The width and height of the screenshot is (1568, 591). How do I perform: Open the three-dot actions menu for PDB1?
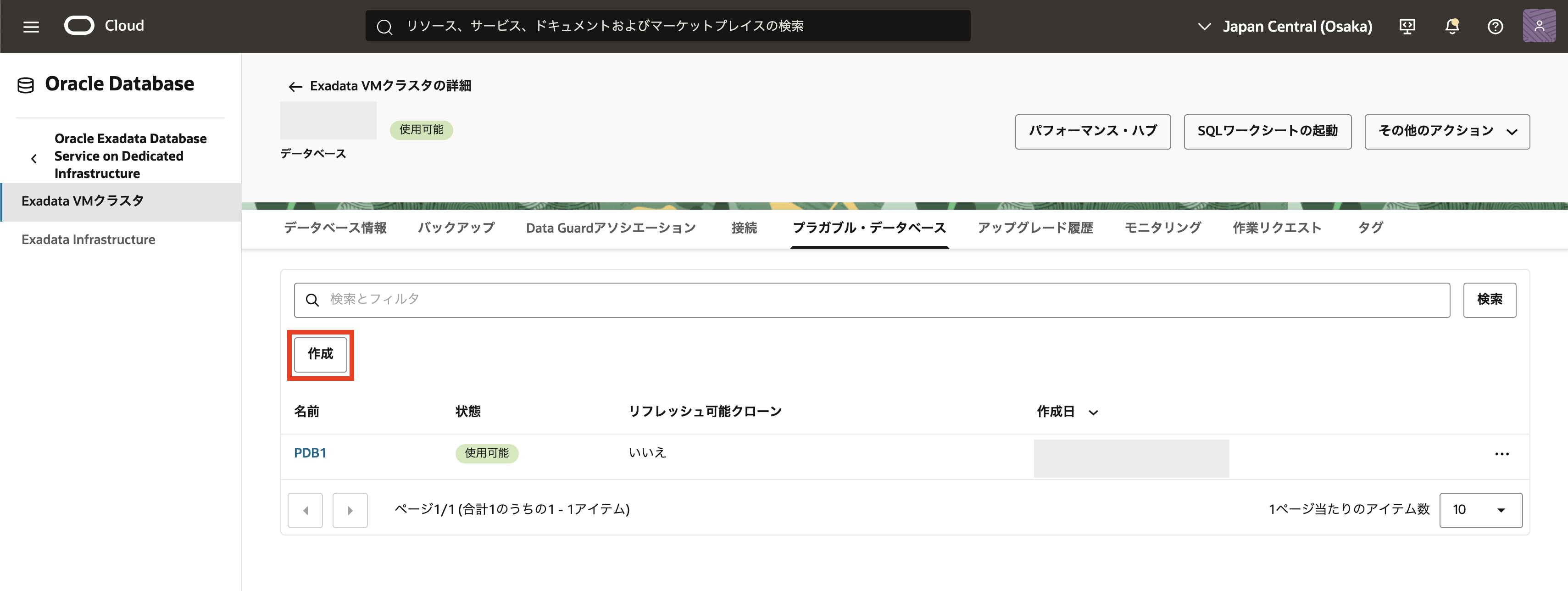coord(1501,454)
